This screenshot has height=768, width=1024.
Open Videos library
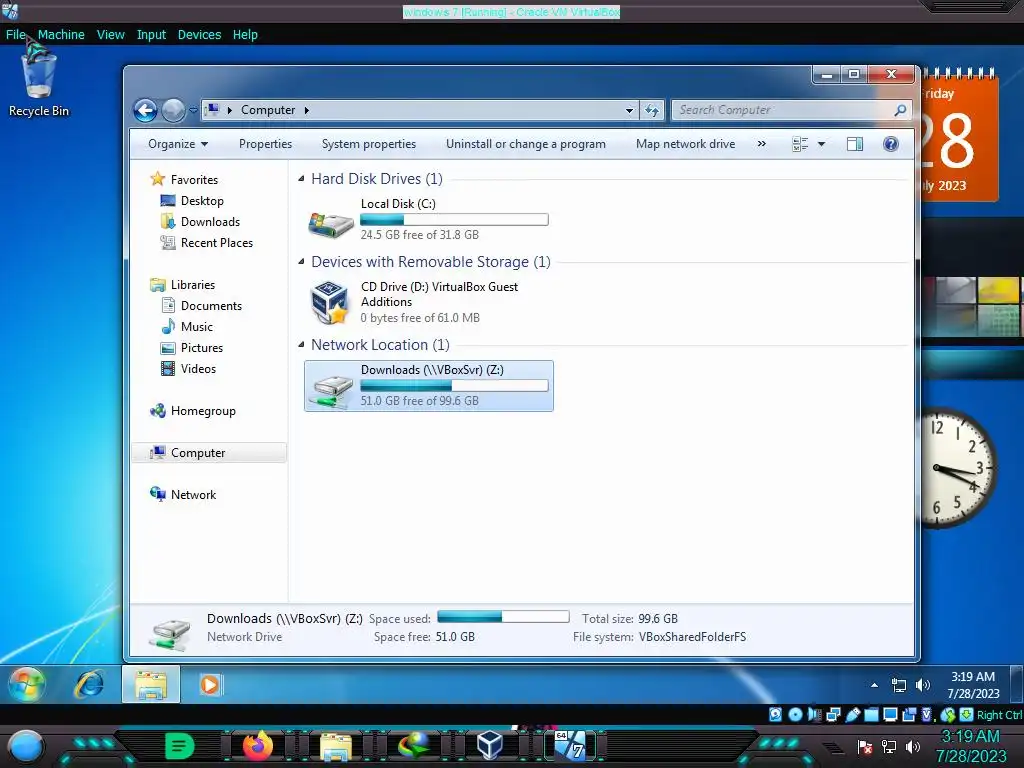coord(198,368)
